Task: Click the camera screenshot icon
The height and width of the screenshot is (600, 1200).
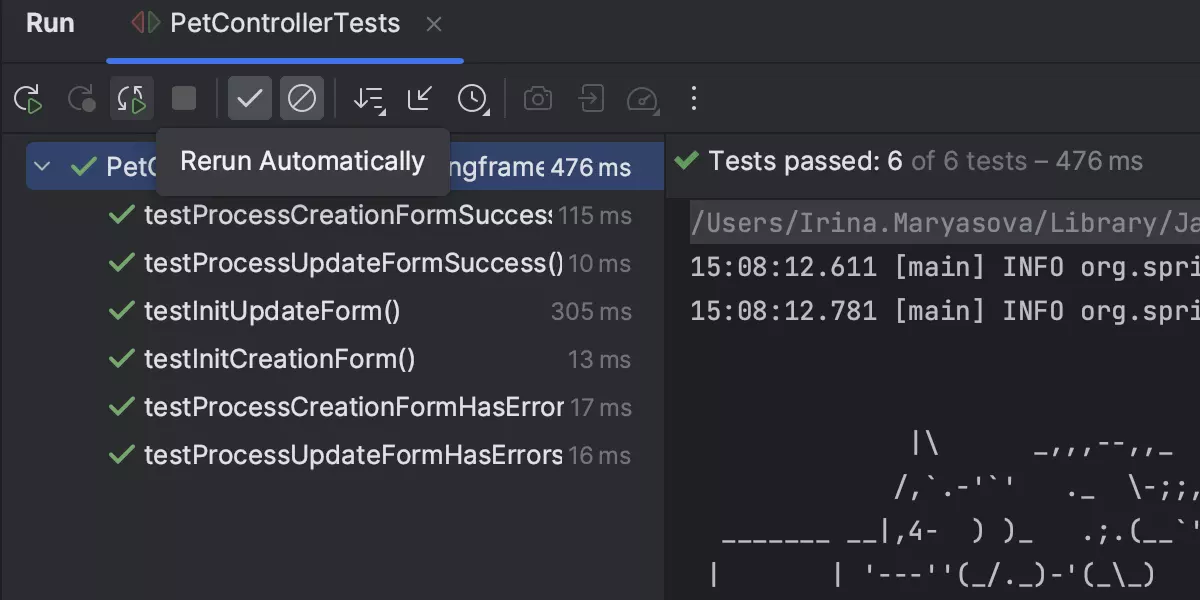Action: pyautogui.click(x=538, y=99)
